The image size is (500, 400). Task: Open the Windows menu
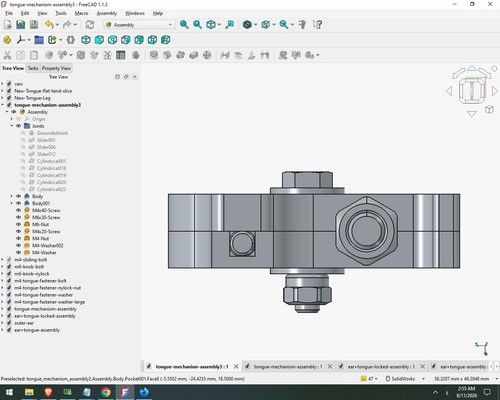click(x=135, y=13)
